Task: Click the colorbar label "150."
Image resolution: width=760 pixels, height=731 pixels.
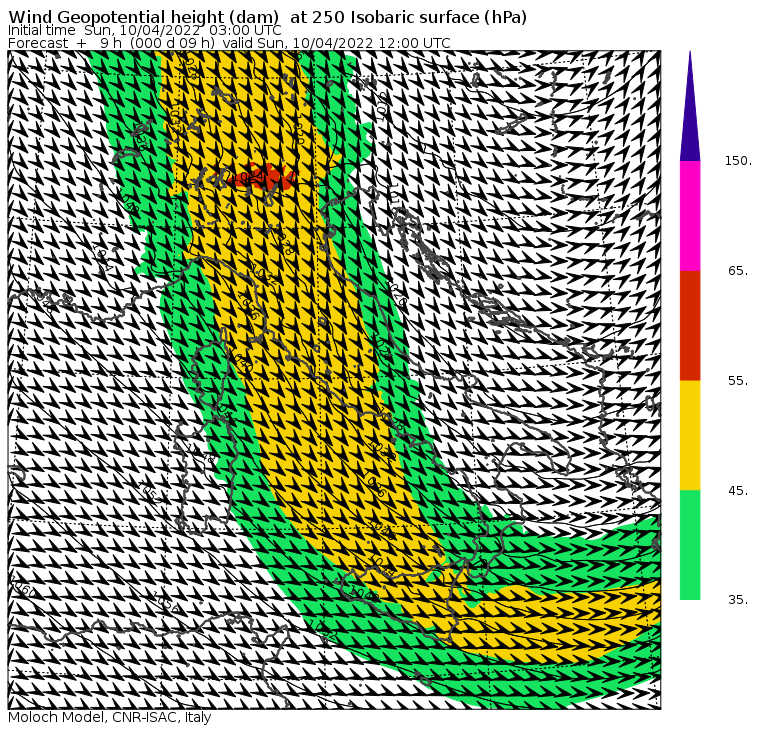Action: (738, 161)
